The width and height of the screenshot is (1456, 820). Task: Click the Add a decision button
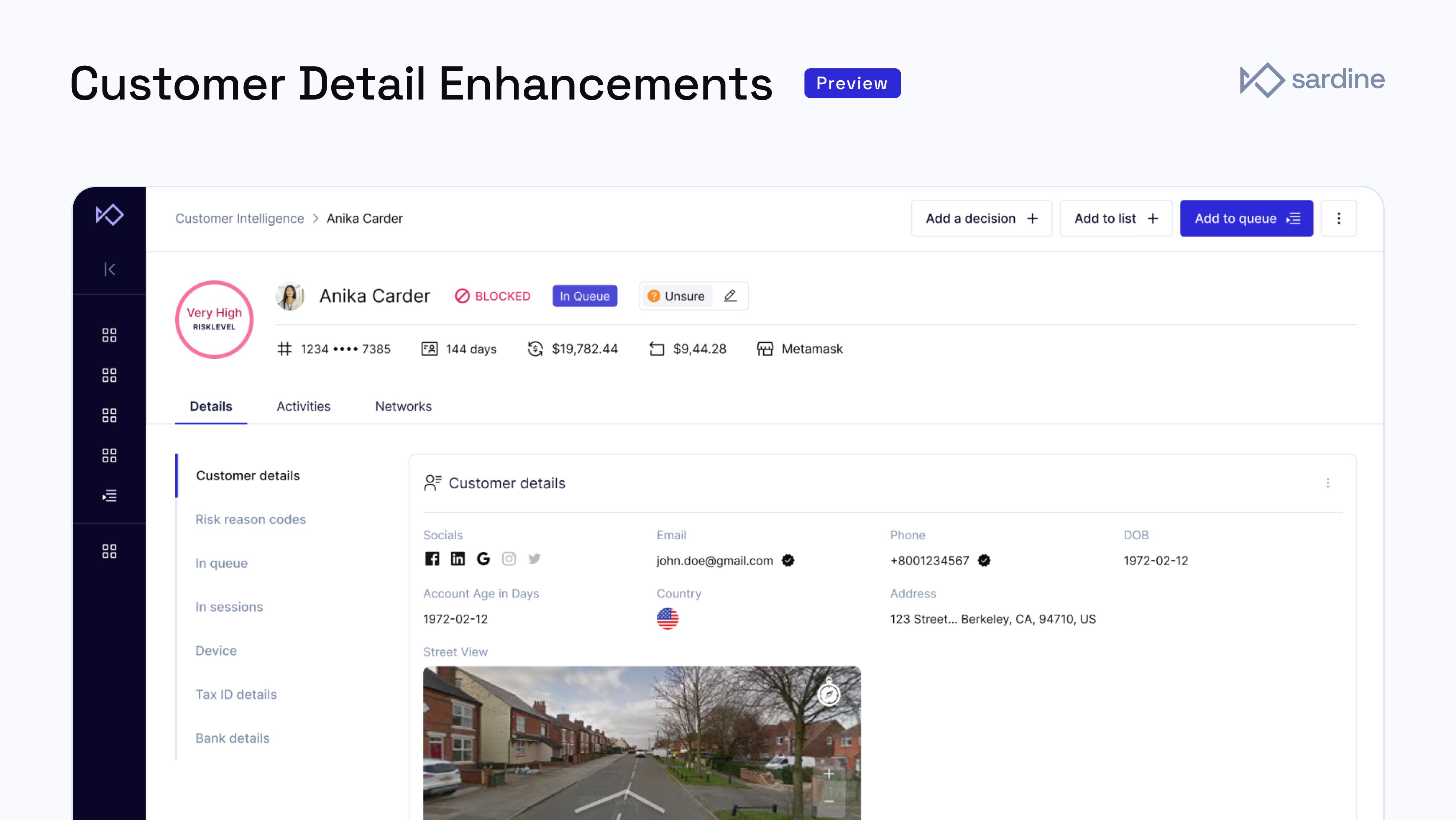[981, 218]
